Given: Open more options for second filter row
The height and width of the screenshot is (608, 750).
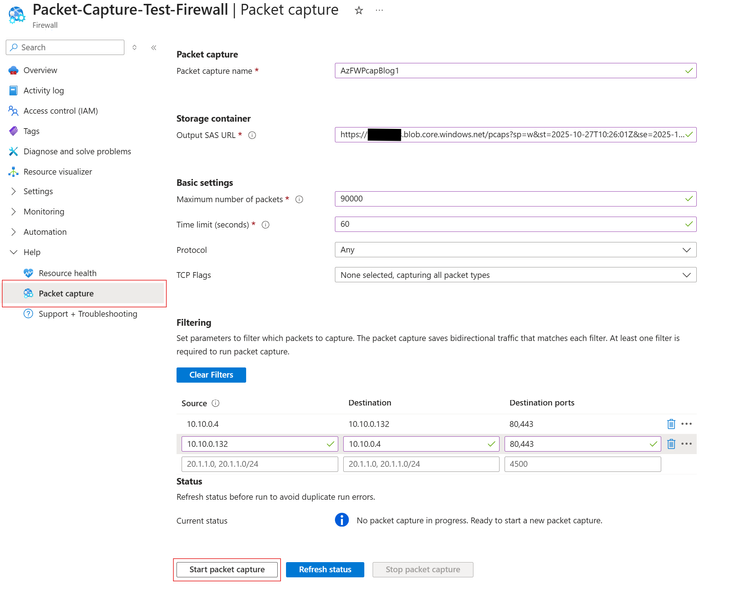Looking at the screenshot, I should click(x=687, y=444).
